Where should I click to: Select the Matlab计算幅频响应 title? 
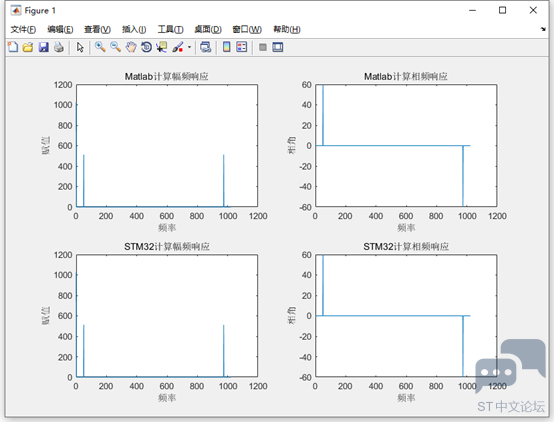point(166,76)
